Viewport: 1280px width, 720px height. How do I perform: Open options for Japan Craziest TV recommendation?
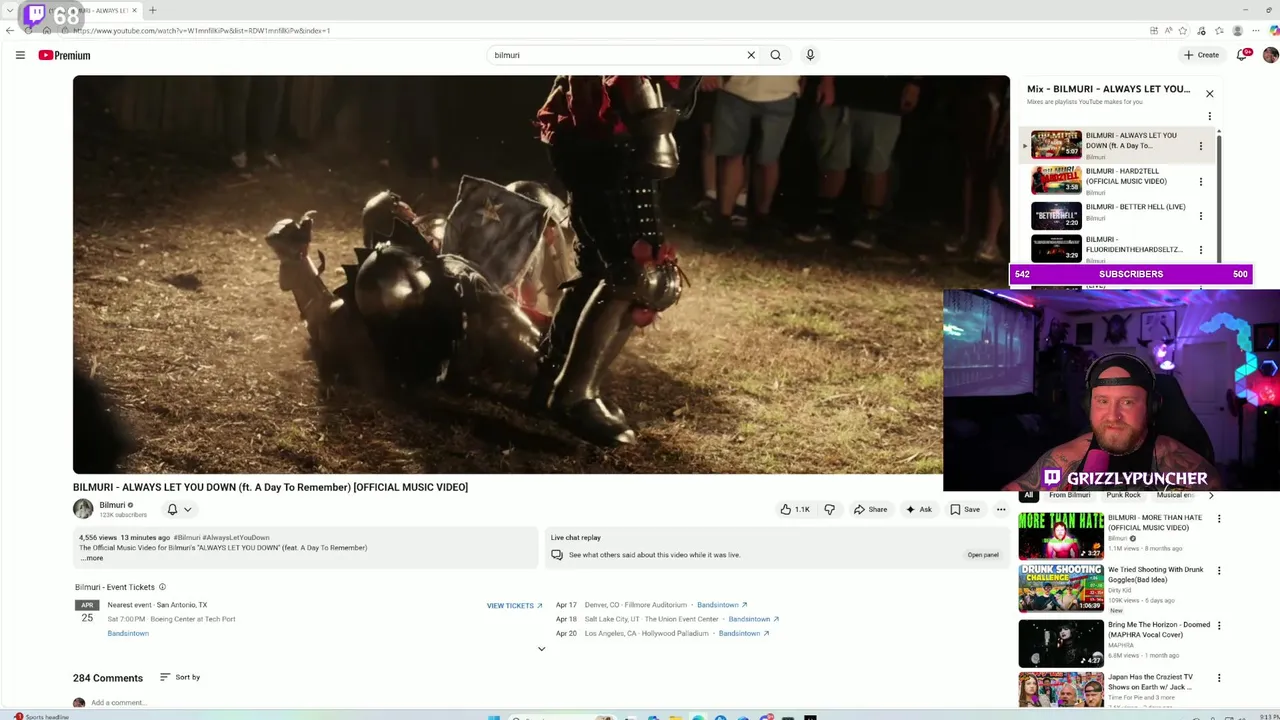1218,678
